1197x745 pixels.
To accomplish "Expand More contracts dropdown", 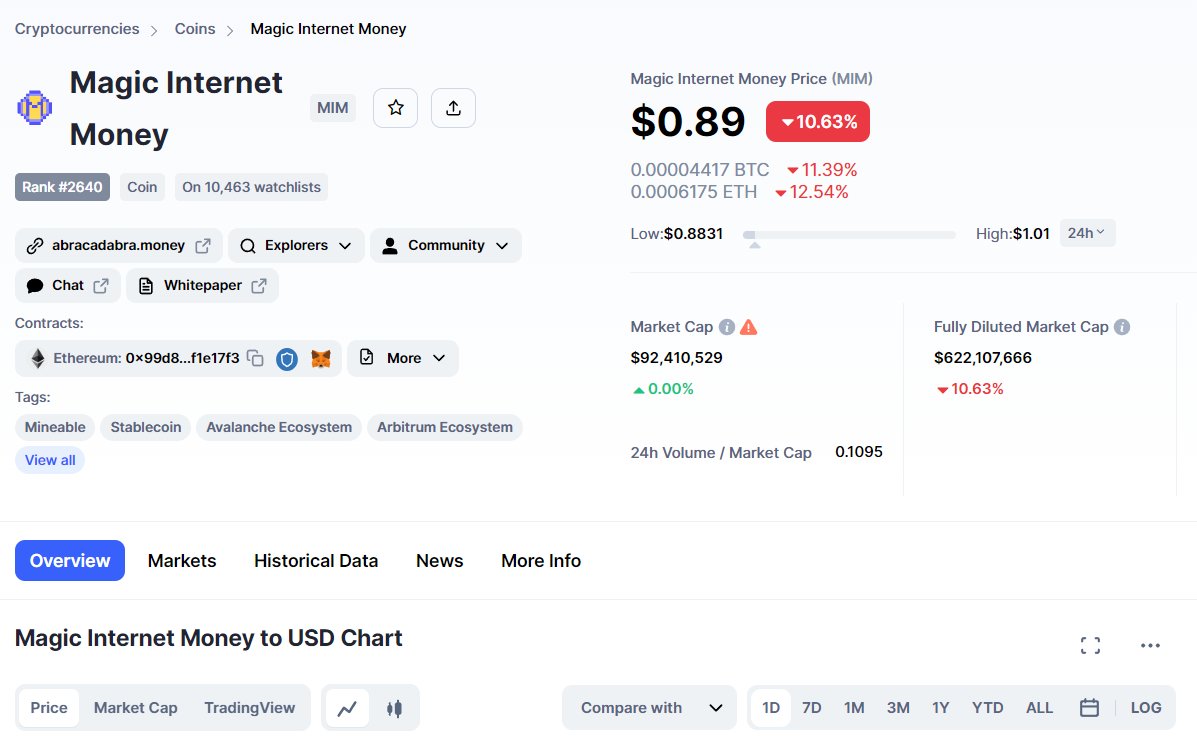I will click(403, 358).
